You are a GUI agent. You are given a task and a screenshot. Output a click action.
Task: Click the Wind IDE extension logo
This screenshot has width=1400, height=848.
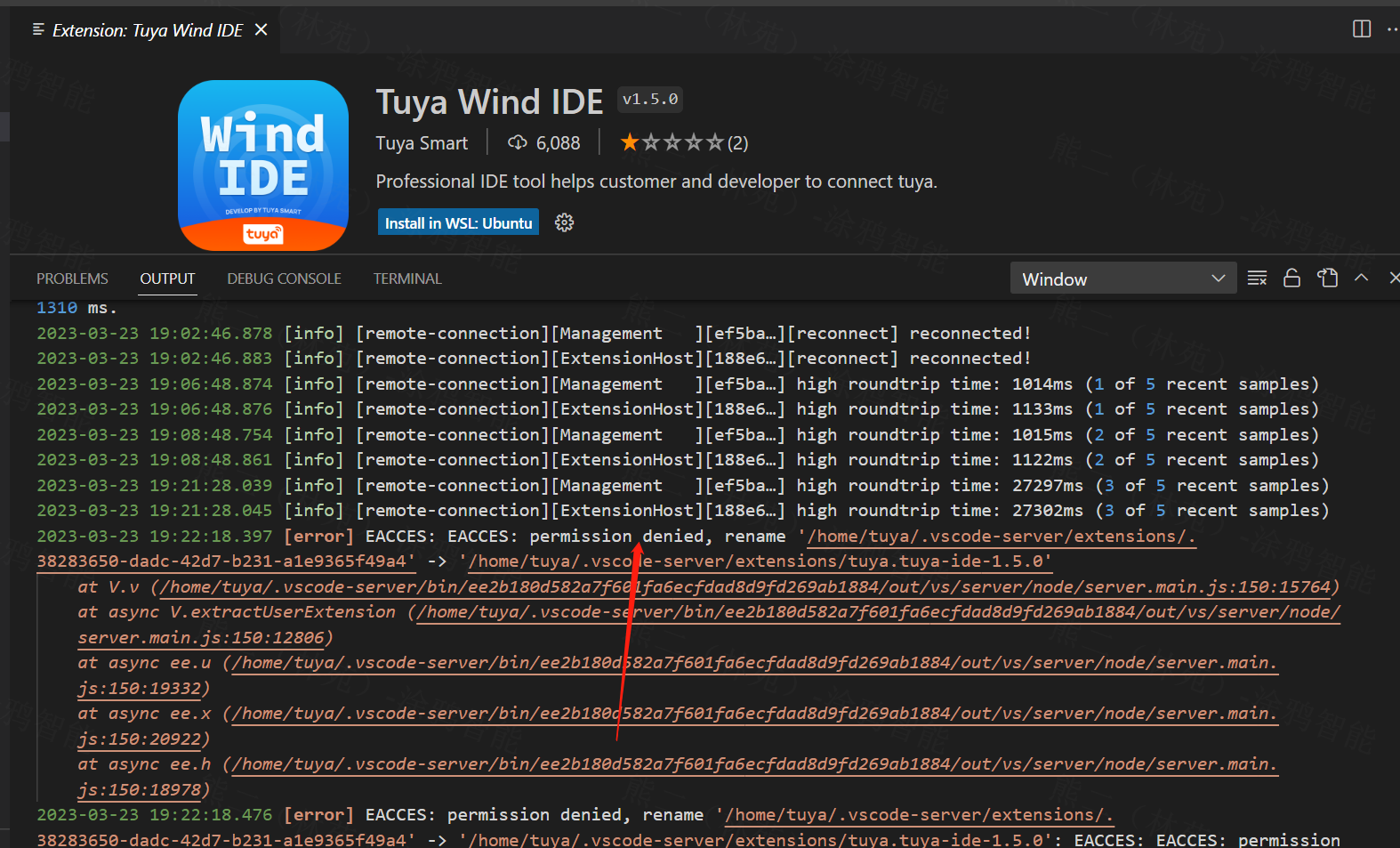tap(263, 166)
